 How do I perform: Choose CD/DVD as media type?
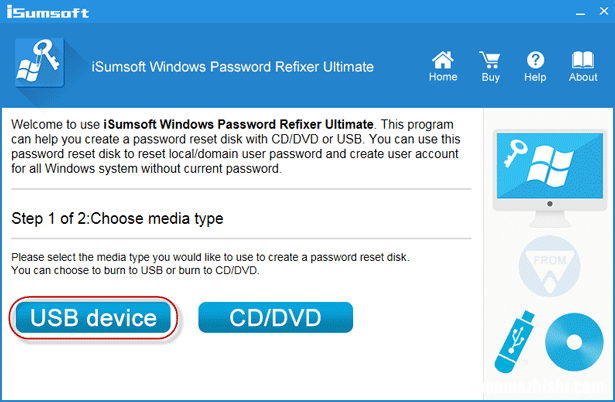coord(275,318)
